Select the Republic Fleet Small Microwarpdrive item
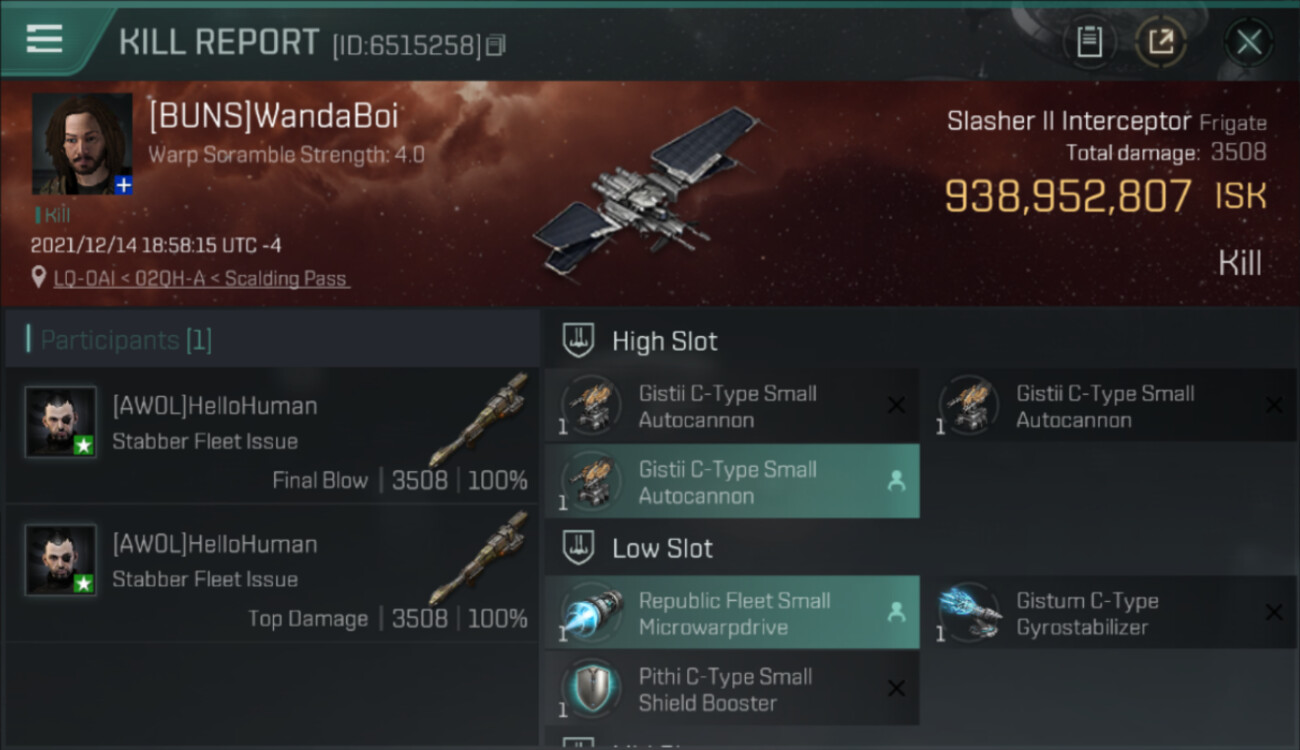 (x=732, y=612)
